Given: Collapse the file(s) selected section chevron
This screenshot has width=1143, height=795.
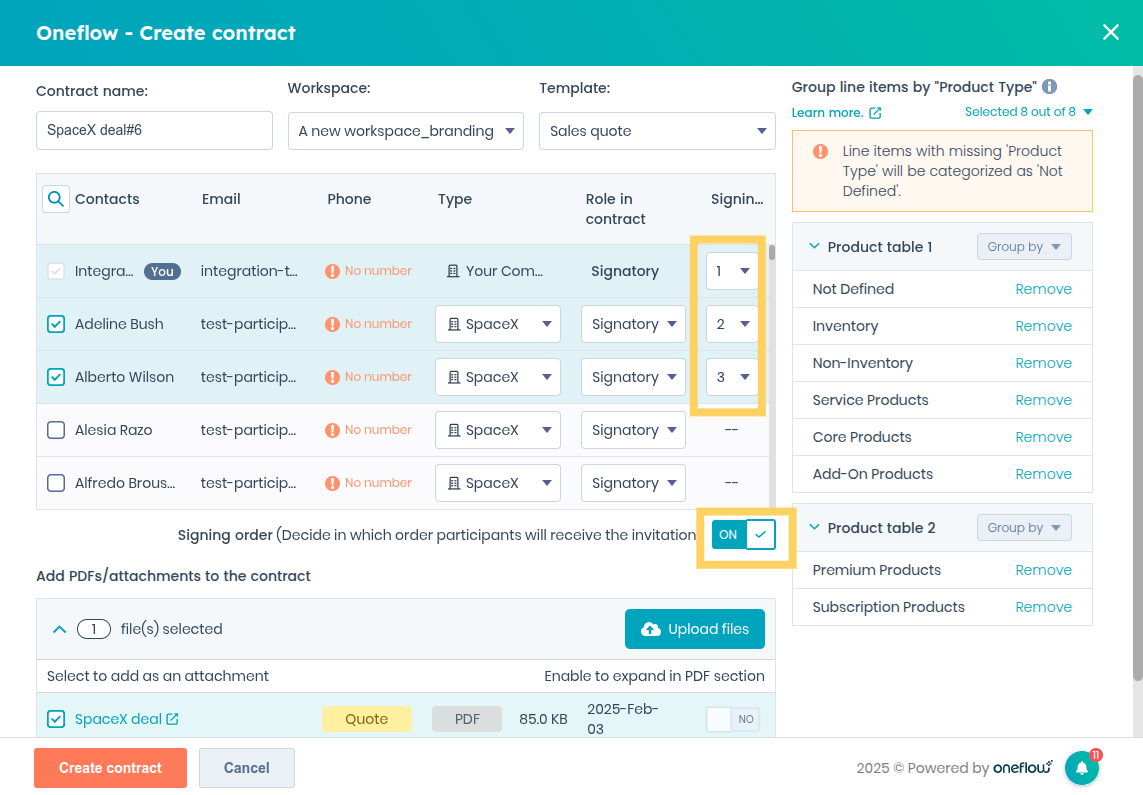Looking at the screenshot, I should (60, 629).
